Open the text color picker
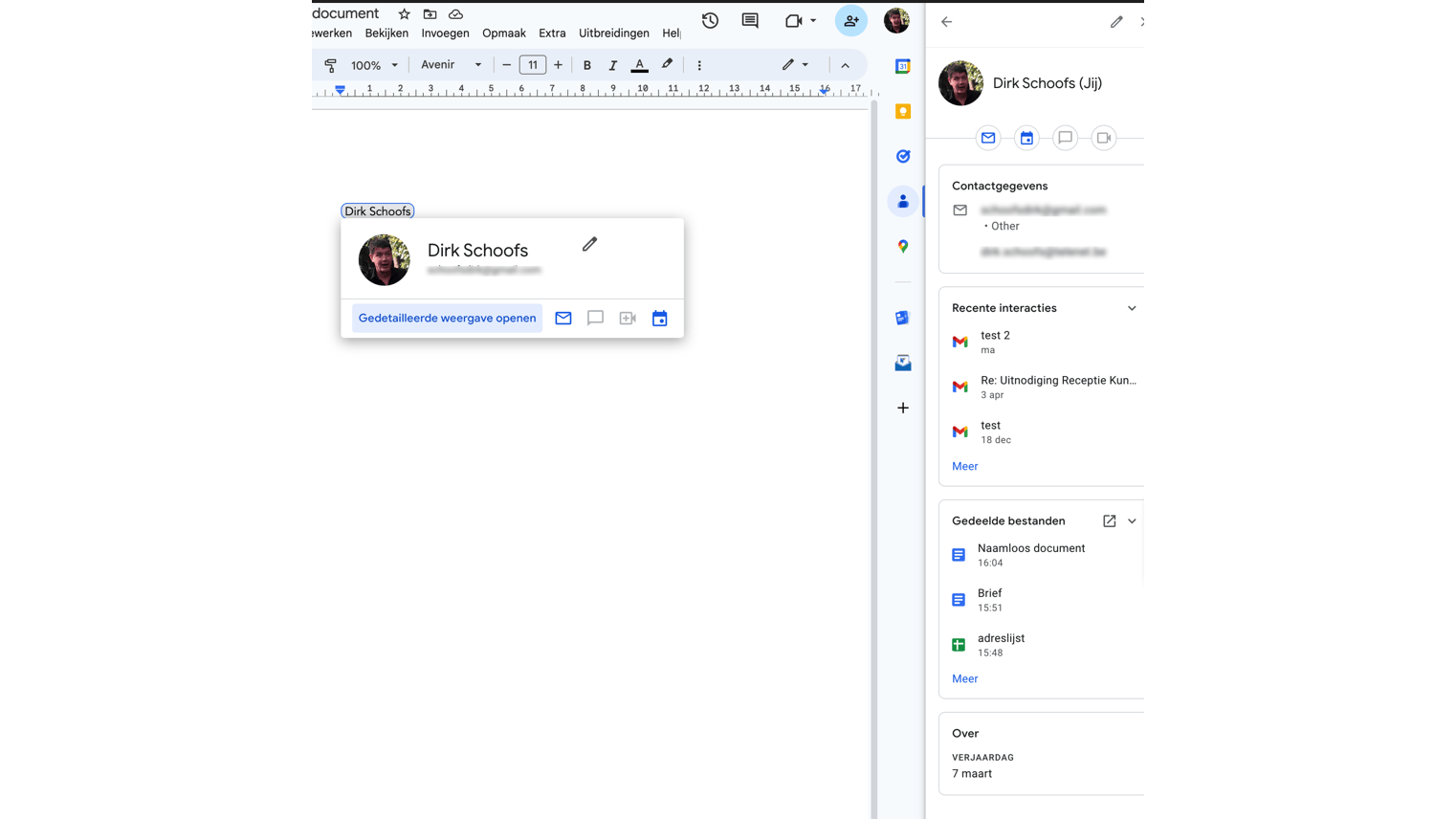Viewport: 1456px width, 819px height. point(640,65)
